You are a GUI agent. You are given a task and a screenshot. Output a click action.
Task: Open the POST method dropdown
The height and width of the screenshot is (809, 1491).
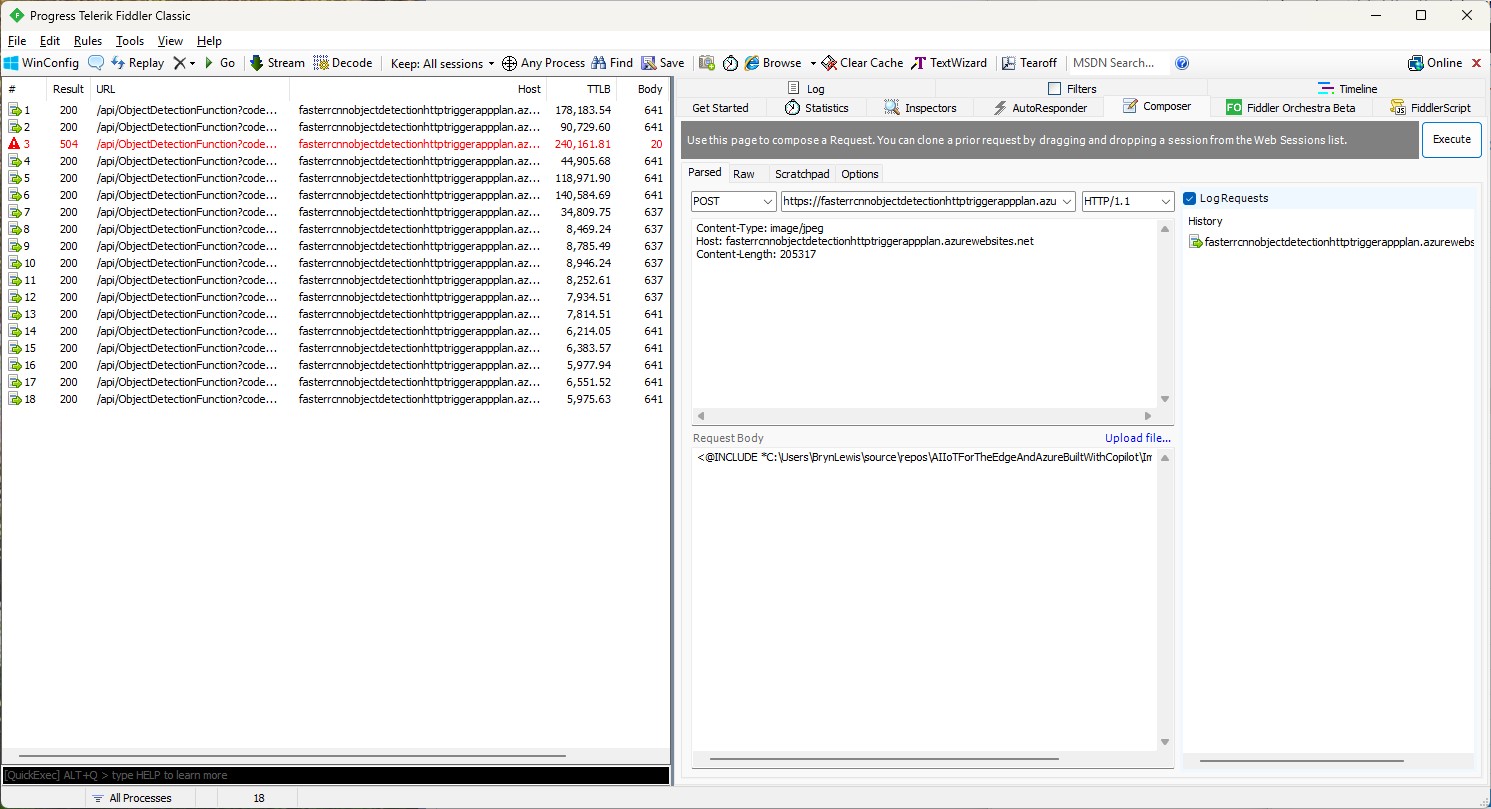click(x=733, y=201)
